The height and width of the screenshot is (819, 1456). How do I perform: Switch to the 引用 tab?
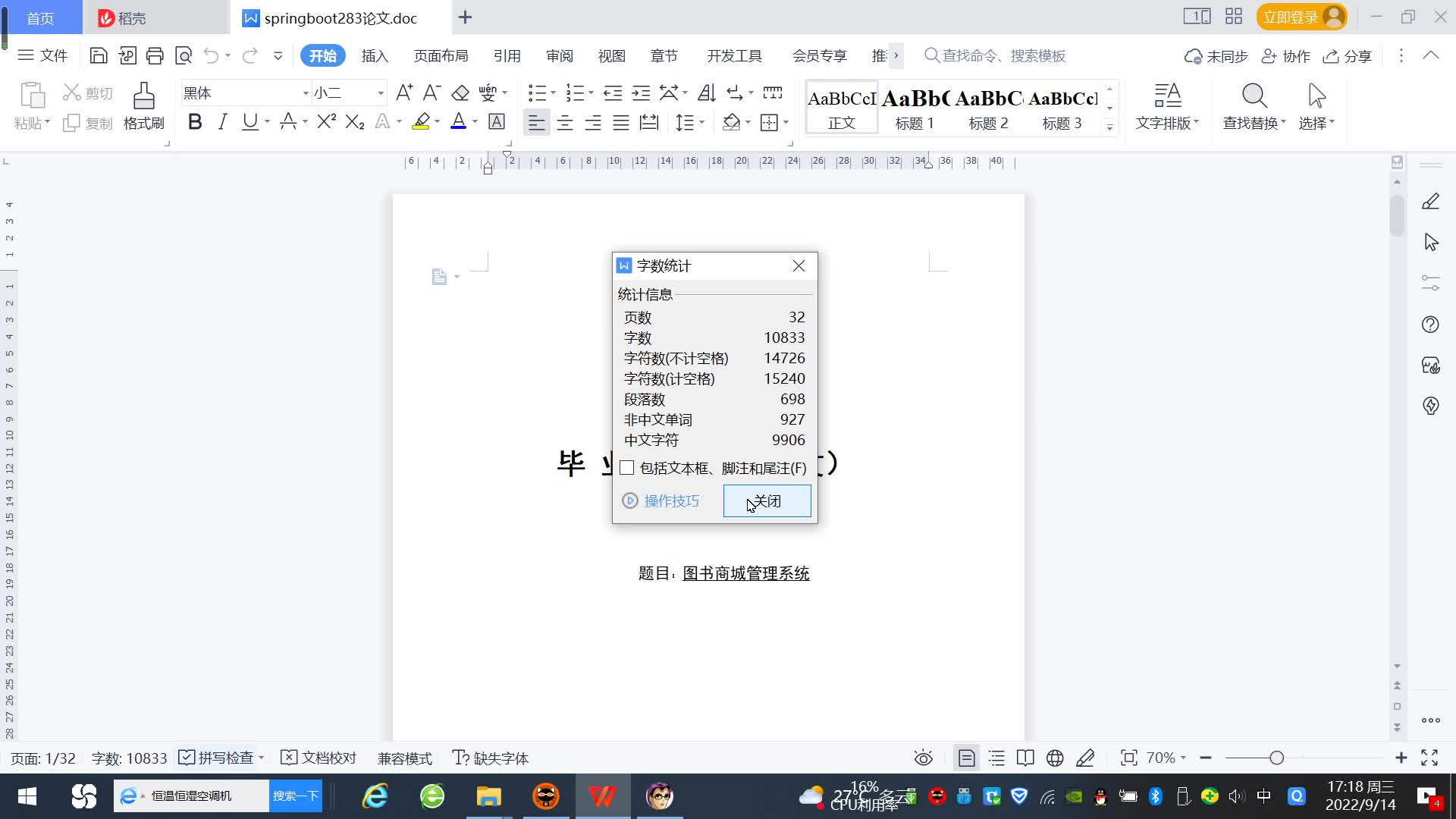click(x=507, y=56)
